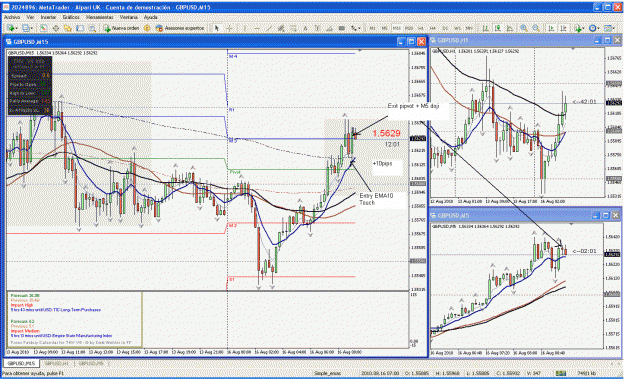Select the GBPUSD,M15 bottom chart tab
This screenshot has width=625, height=379.
click(x=22, y=363)
